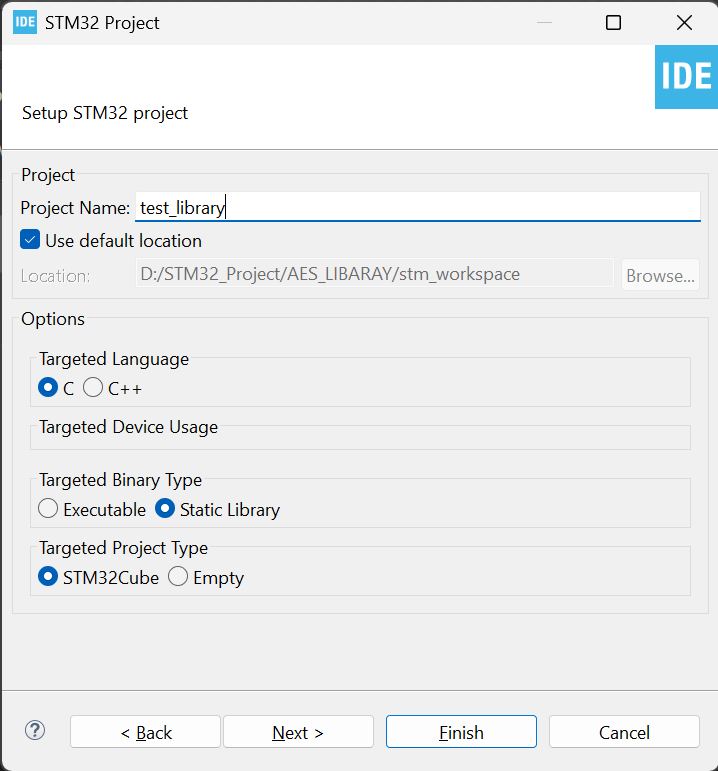718x771 pixels.
Task: Maximize the STM32 Project dialog window
Action: pyautogui.click(x=613, y=22)
